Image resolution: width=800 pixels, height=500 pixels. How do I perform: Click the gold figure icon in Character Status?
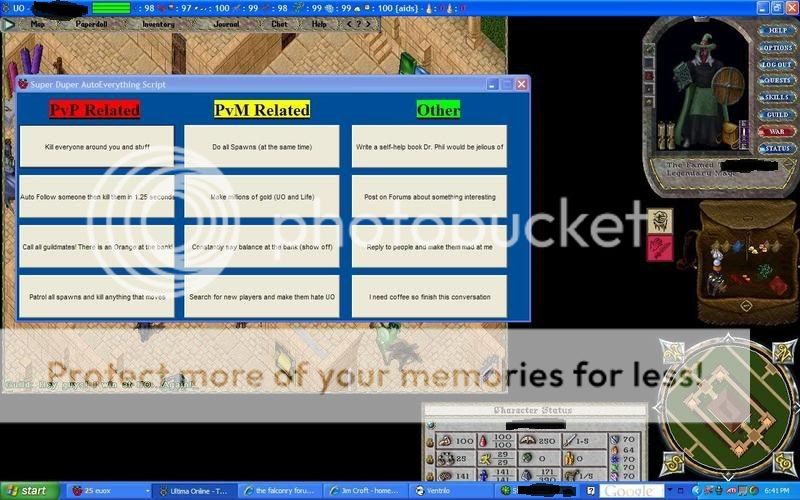pyautogui.click(x=568, y=458)
